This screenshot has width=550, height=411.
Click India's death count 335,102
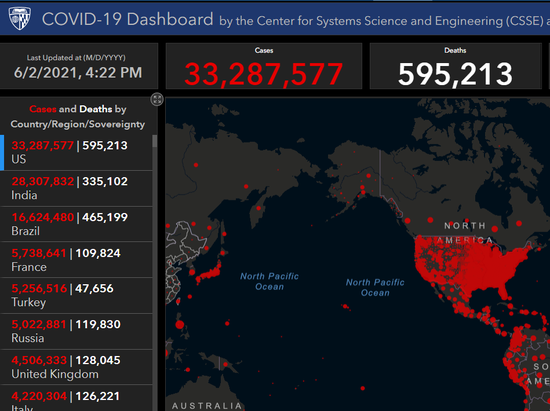click(105, 181)
